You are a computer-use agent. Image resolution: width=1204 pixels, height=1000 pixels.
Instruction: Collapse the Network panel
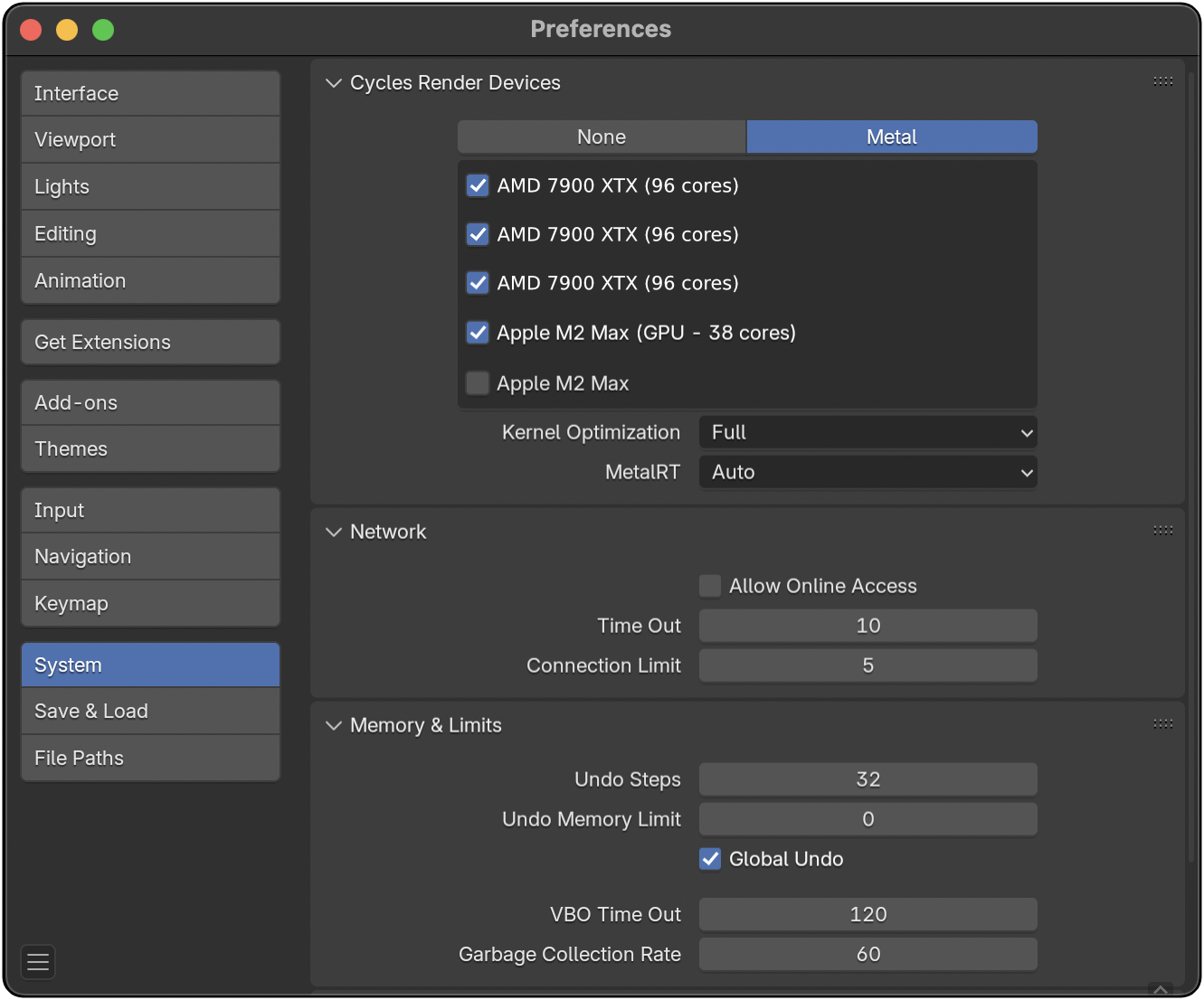pyautogui.click(x=334, y=532)
